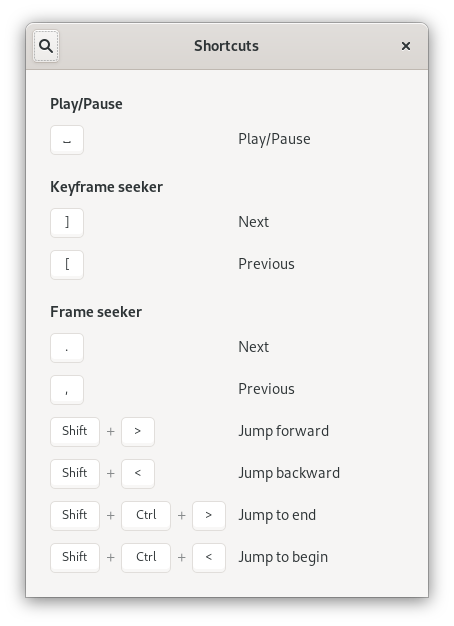Click the Play/Pause section heading
454x626 pixels.
point(86,104)
